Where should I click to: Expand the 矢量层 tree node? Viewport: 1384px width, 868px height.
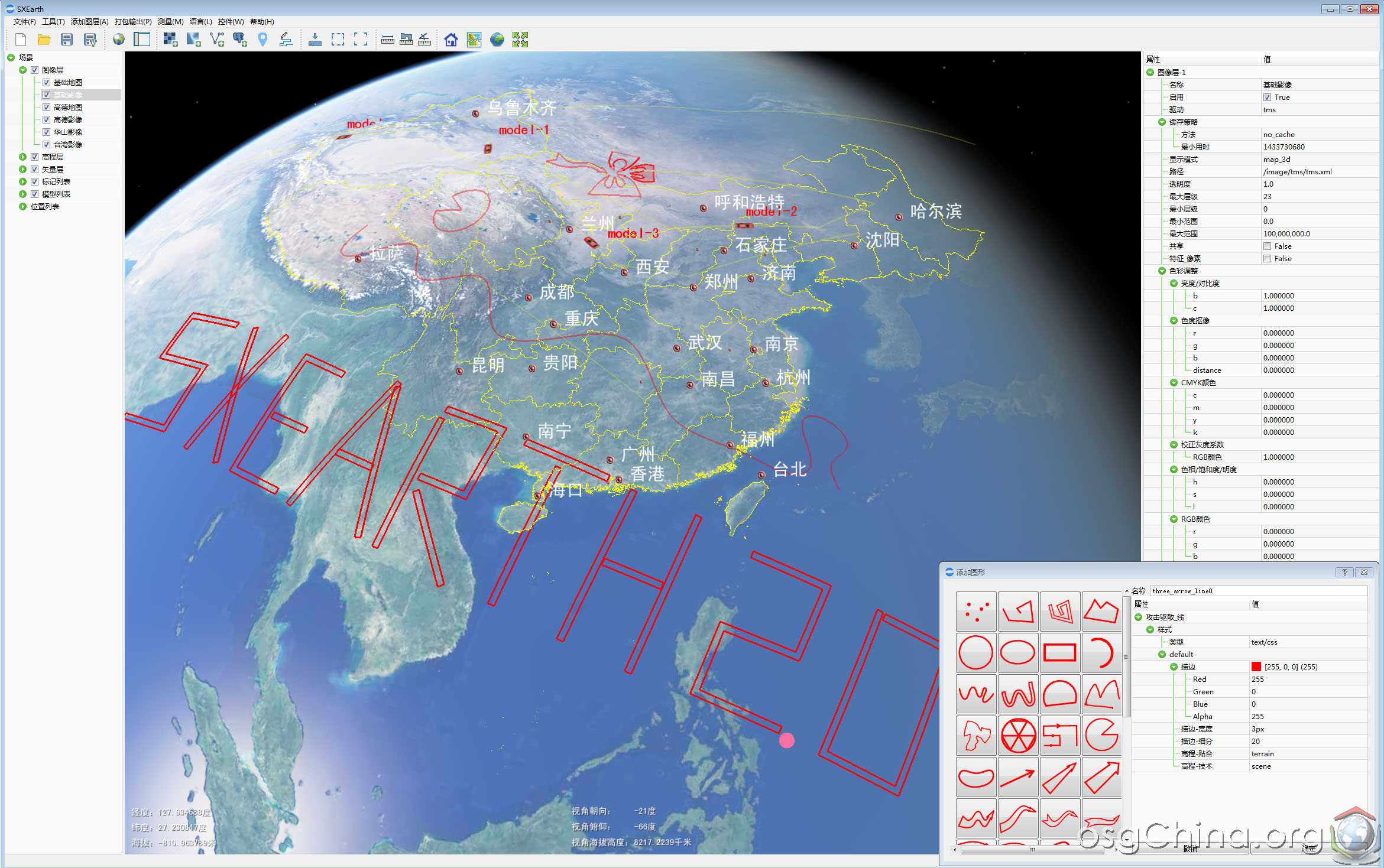23,169
